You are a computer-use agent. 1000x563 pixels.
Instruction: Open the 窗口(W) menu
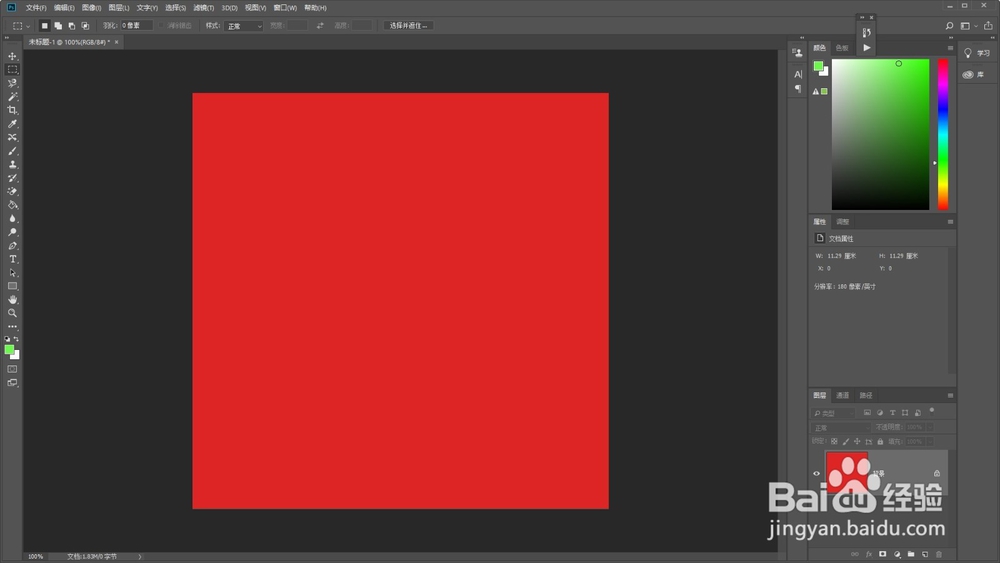285,8
